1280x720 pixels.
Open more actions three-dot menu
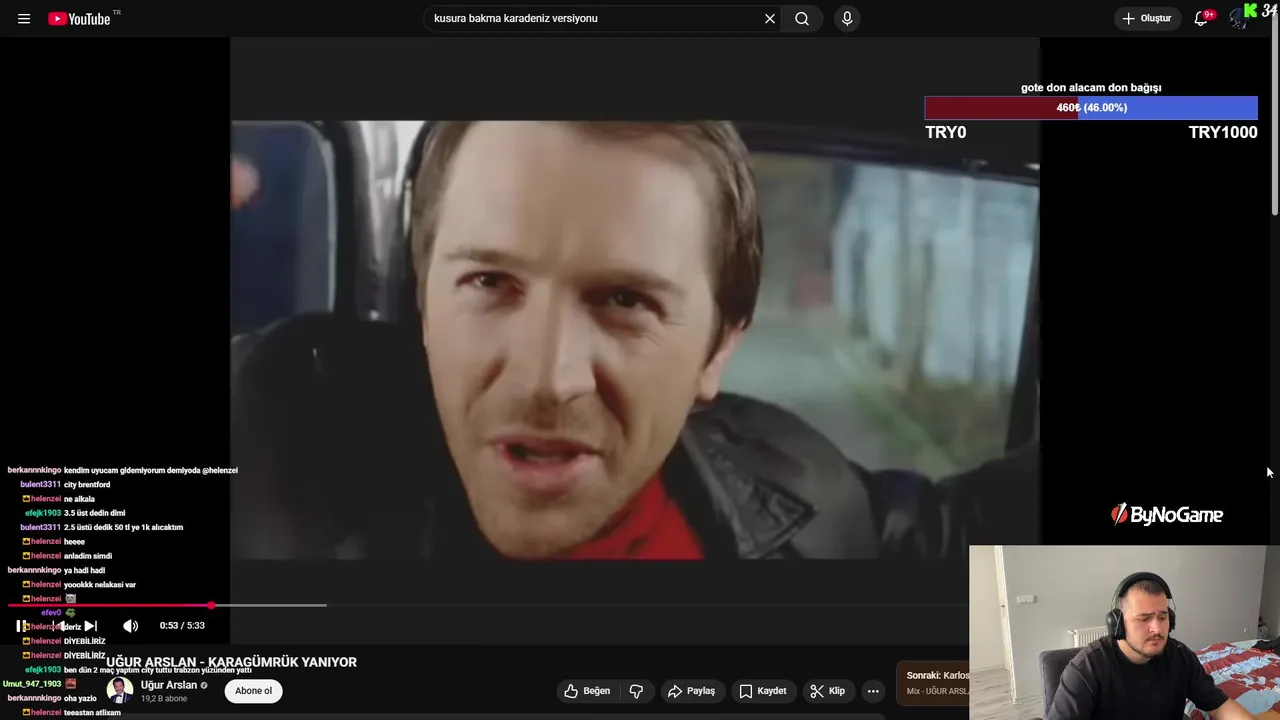873,691
